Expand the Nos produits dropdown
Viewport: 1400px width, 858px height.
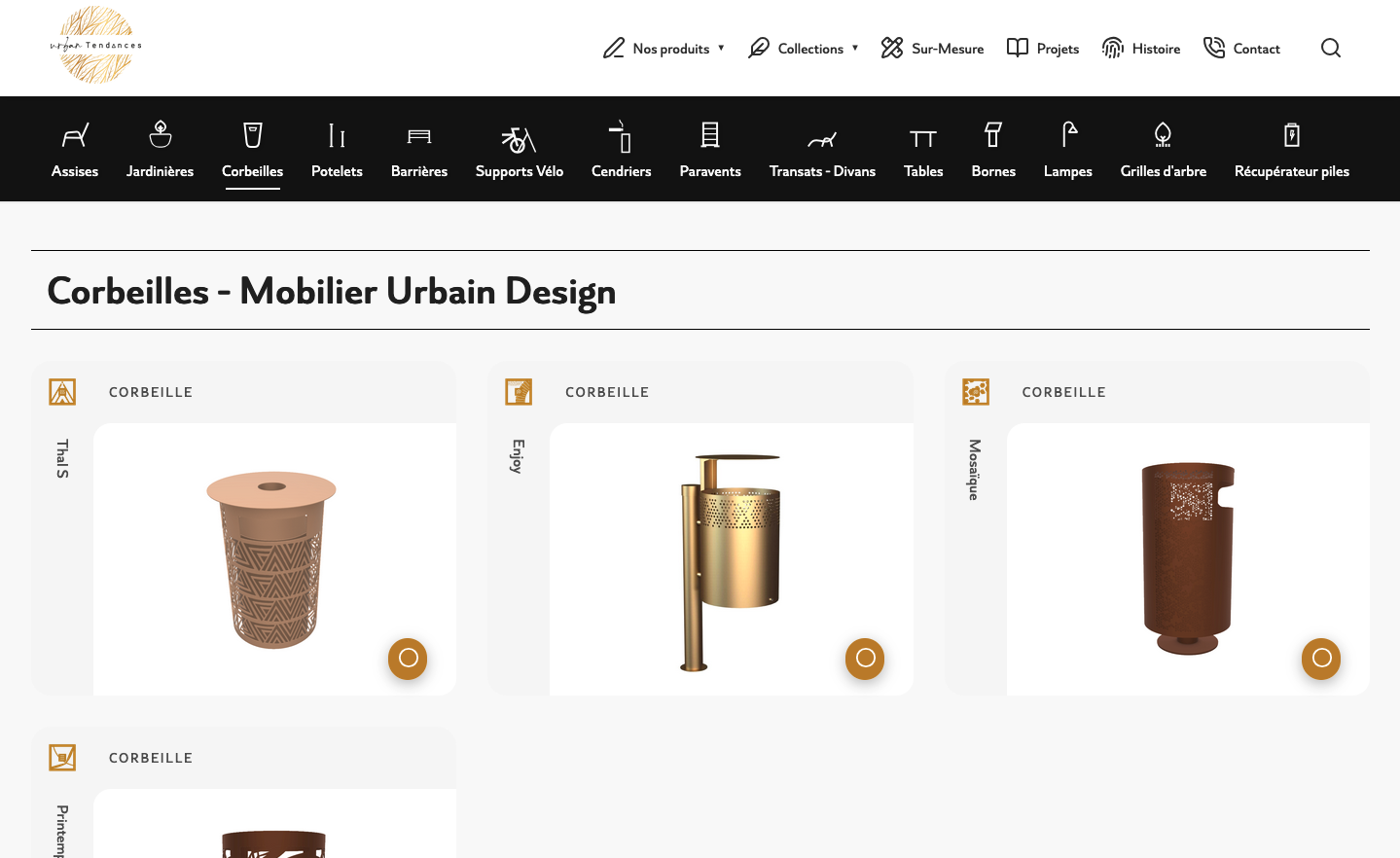664,49
